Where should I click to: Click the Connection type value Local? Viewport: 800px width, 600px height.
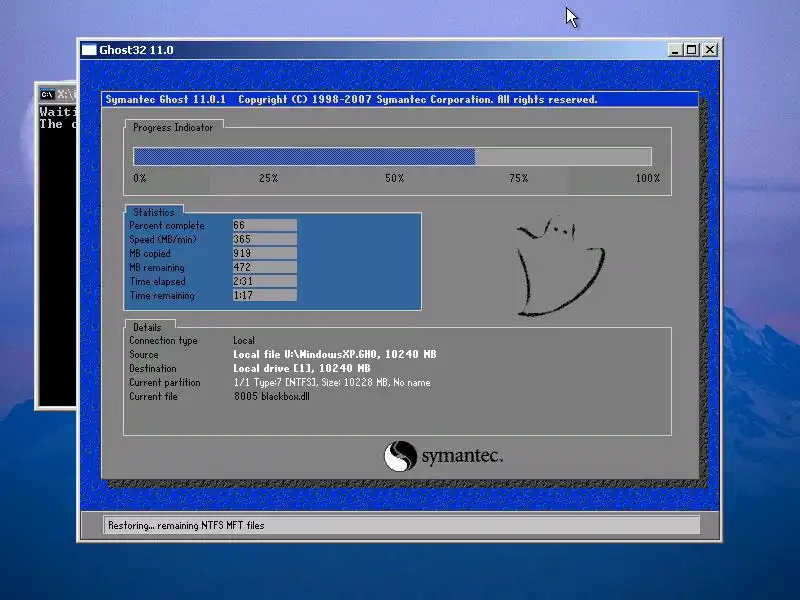(x=244, y=340)
